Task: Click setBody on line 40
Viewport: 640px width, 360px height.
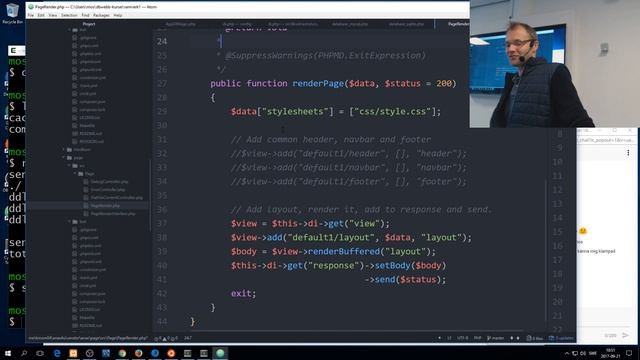Action: tap(392, 266)
